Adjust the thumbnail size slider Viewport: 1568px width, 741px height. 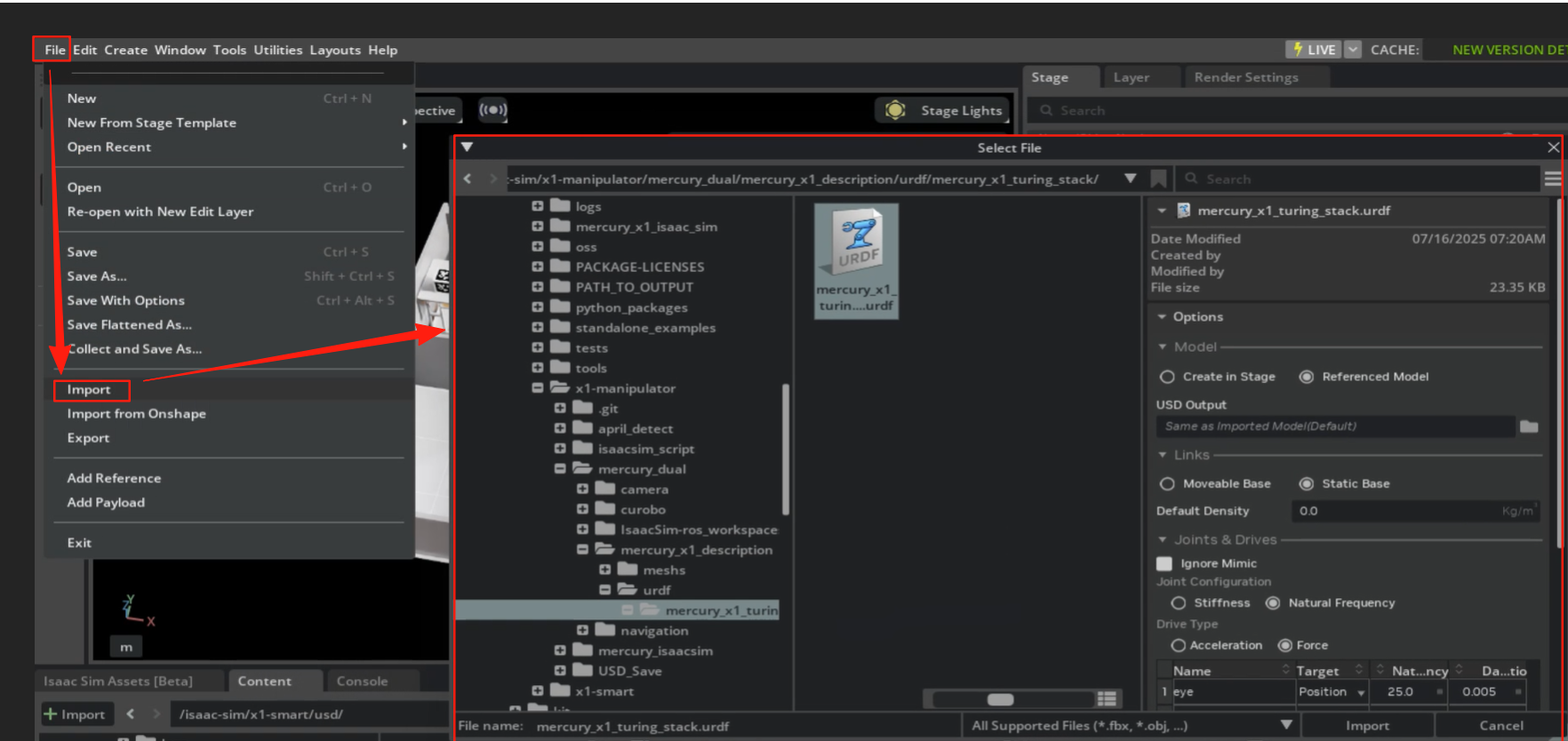point(1001,699)
